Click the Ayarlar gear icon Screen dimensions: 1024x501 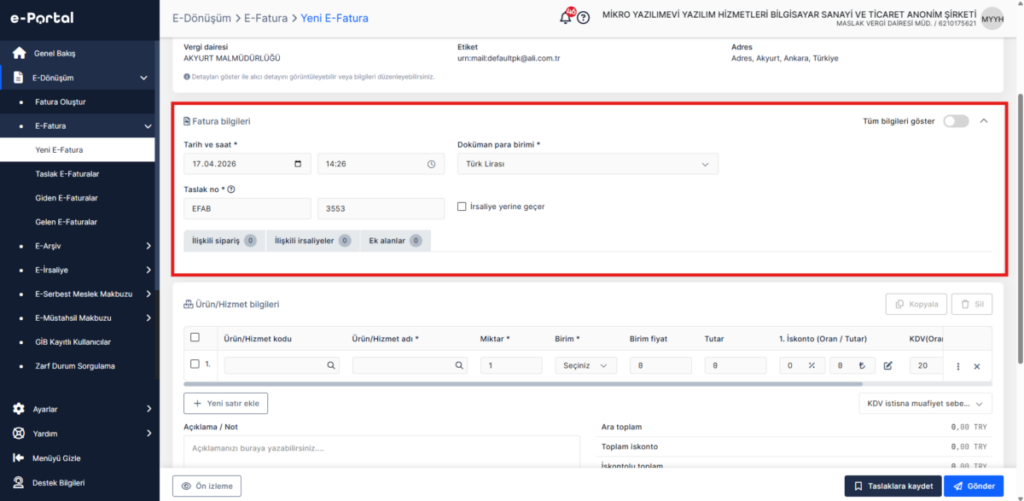[x=19, y=409]
